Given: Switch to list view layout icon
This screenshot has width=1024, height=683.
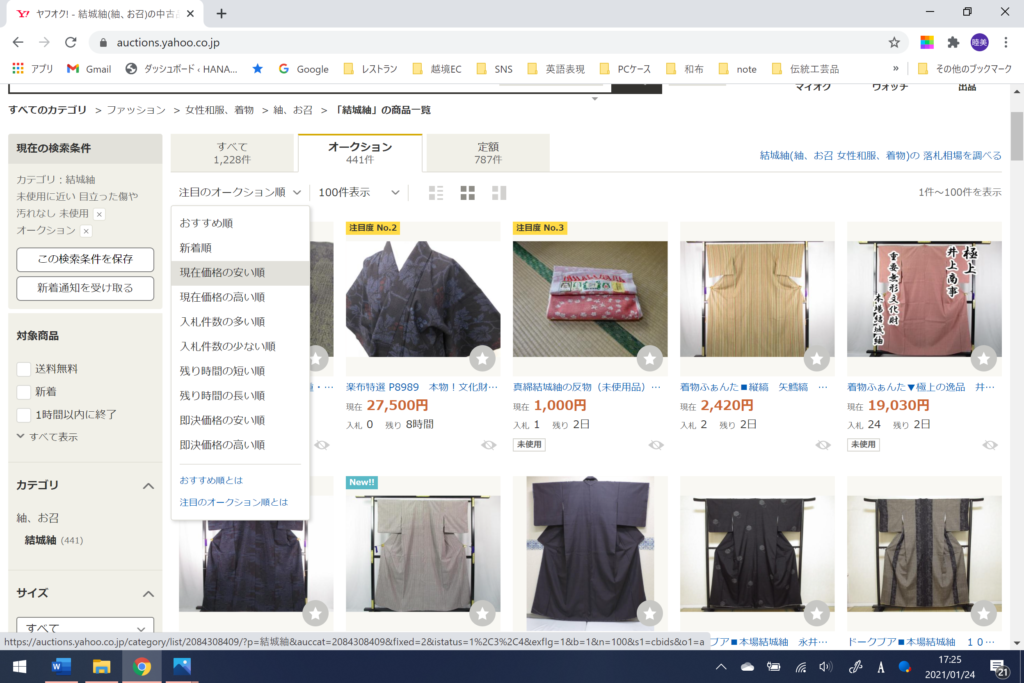Looking at the screenshot, I should [x=436, y=193].
